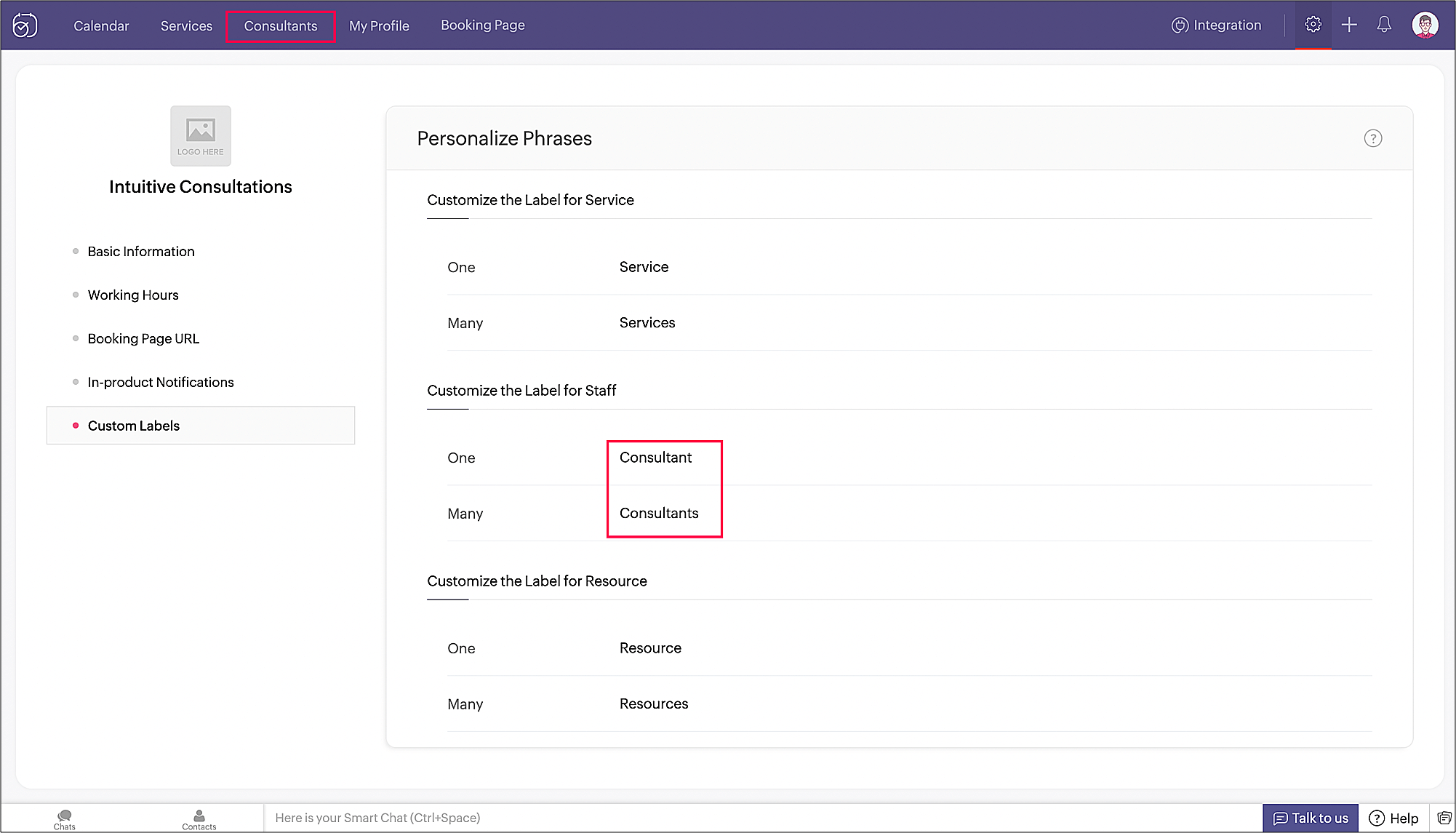Open the Chats icon in bottom bar
This screenshot has width=1456, height=833.
pyautogui.click(x=65, y=819)
